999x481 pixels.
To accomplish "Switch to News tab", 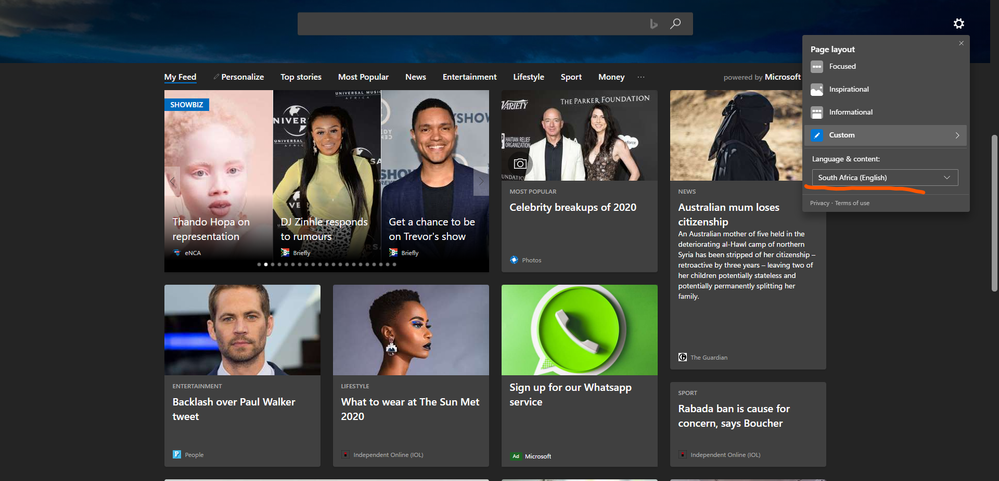I will (415, 77).
